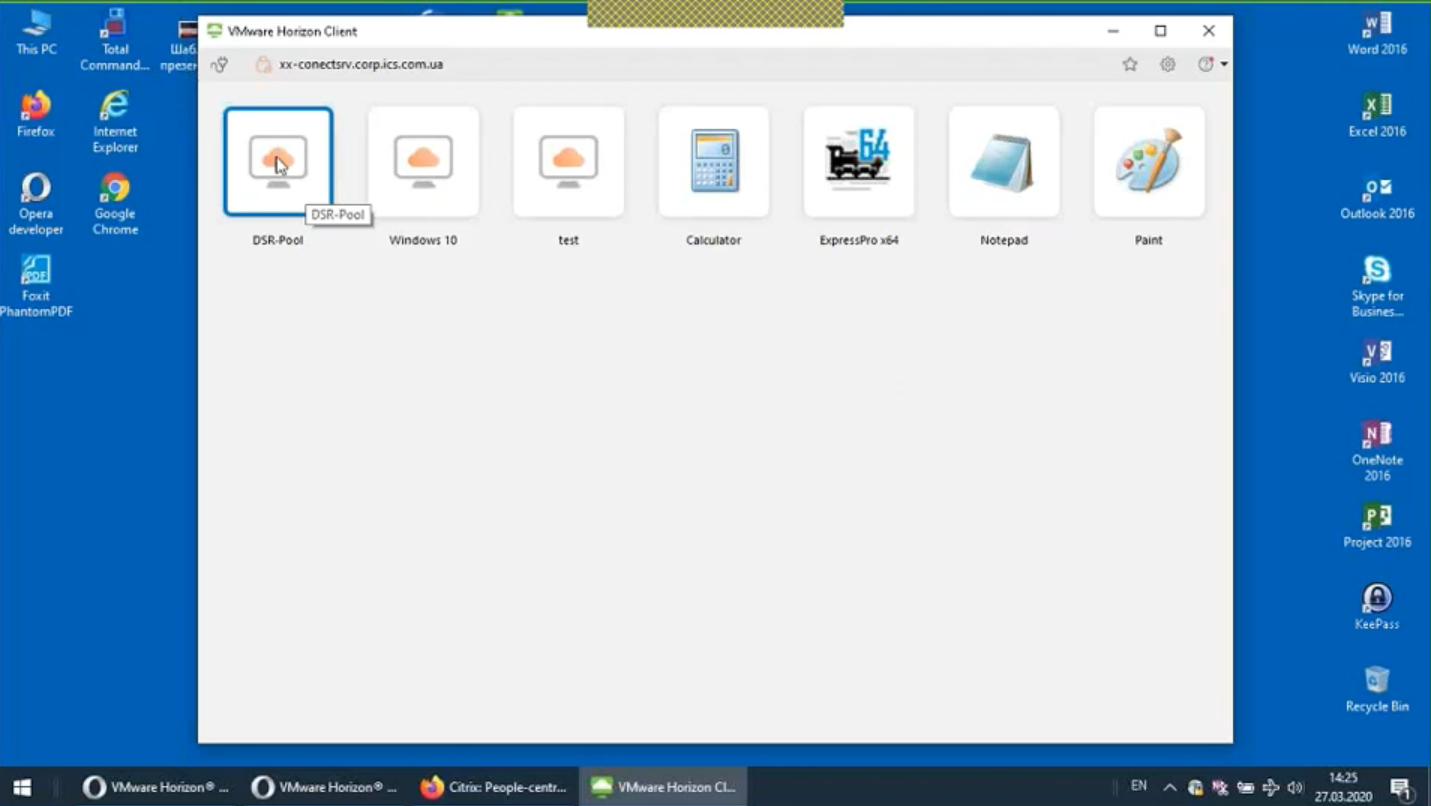This screenshot has width=1431, height=806.
Task: Select Internet Explorer desktop shortcut
Action: click(x=115, y=122)
